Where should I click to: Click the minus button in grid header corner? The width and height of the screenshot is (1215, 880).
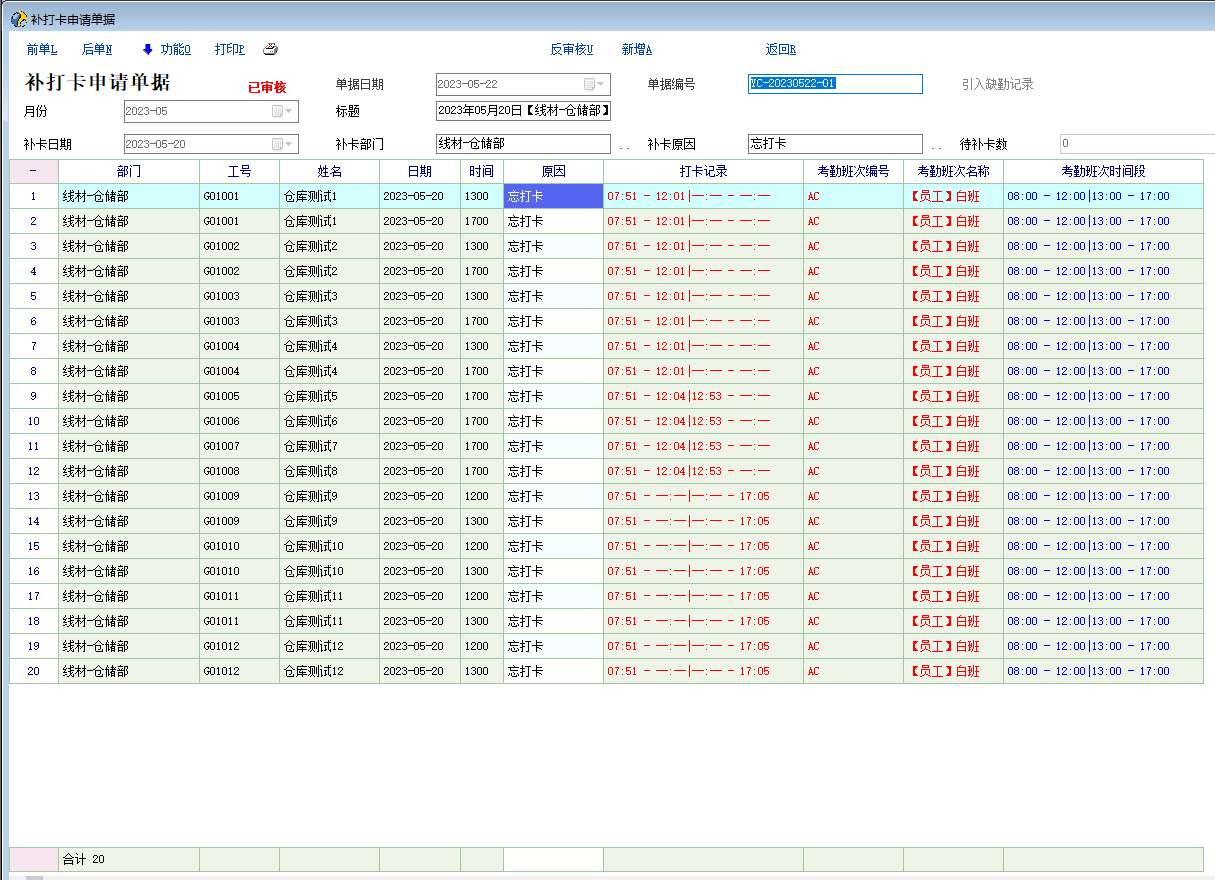[33, 171]
